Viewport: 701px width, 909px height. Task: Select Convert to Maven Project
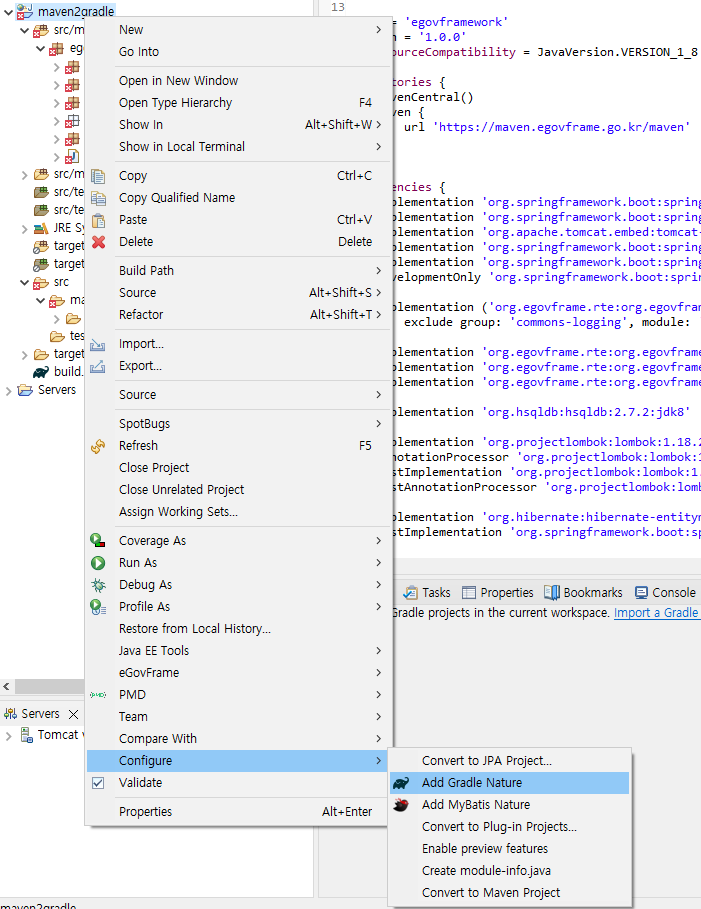490,893
